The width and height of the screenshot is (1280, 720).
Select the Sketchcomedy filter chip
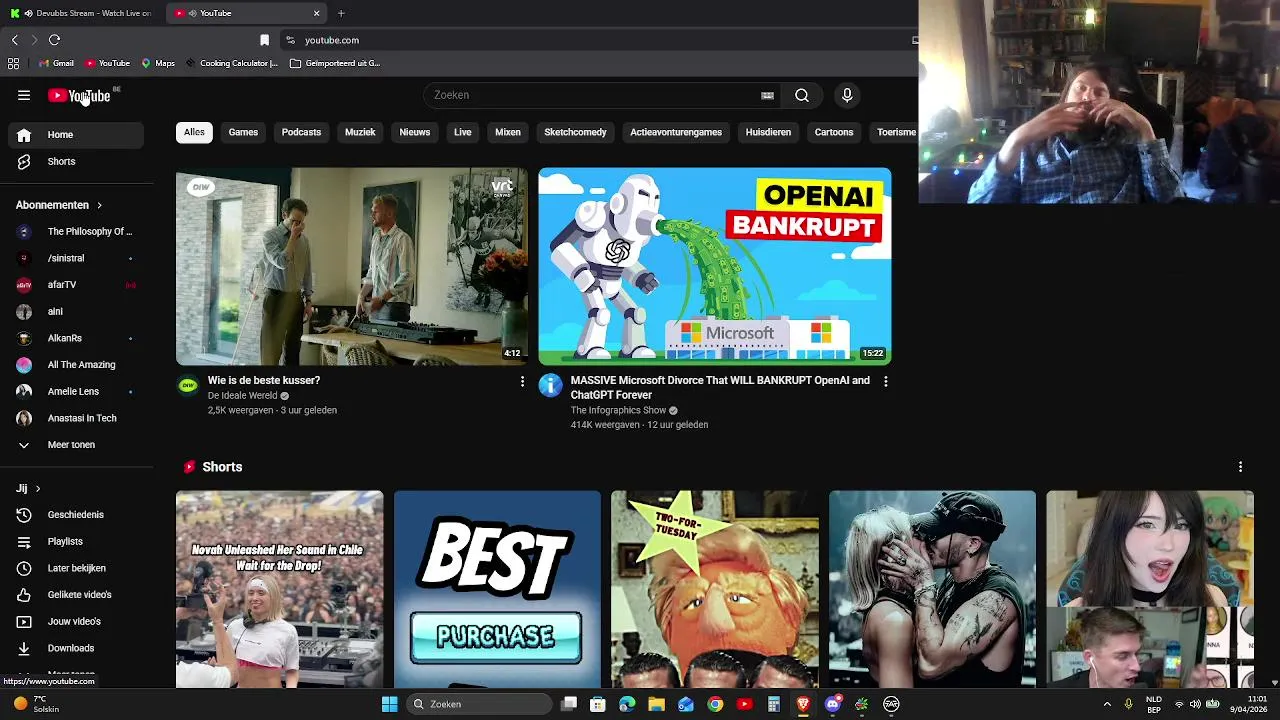575,132
